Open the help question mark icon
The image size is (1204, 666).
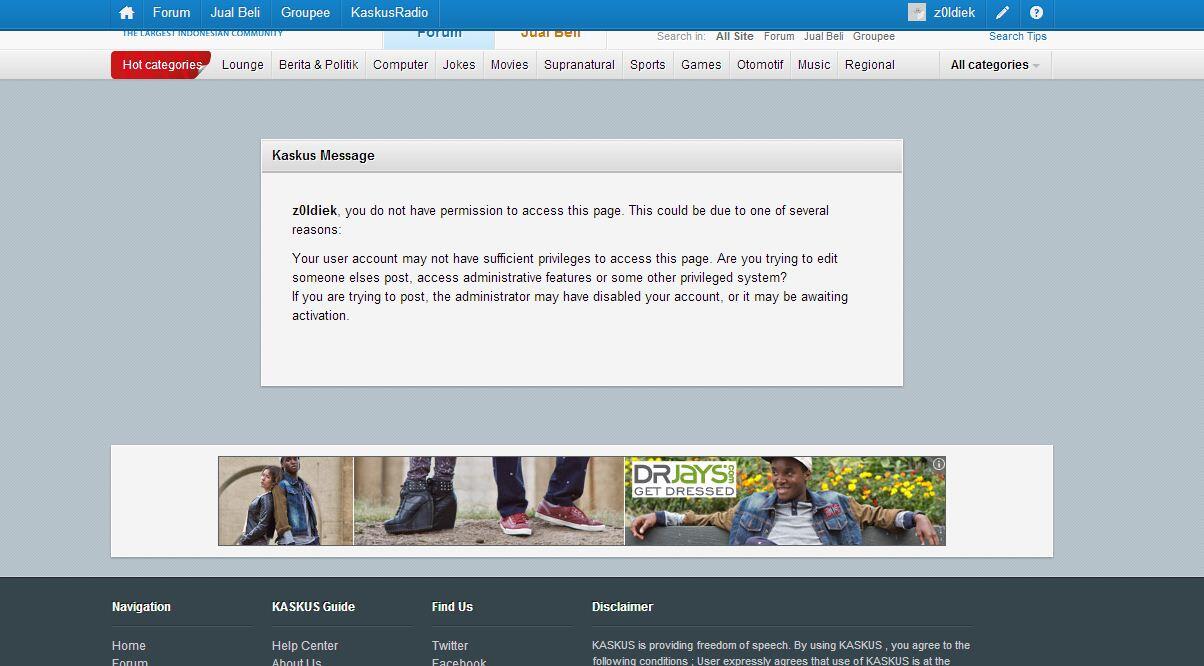1036,13
